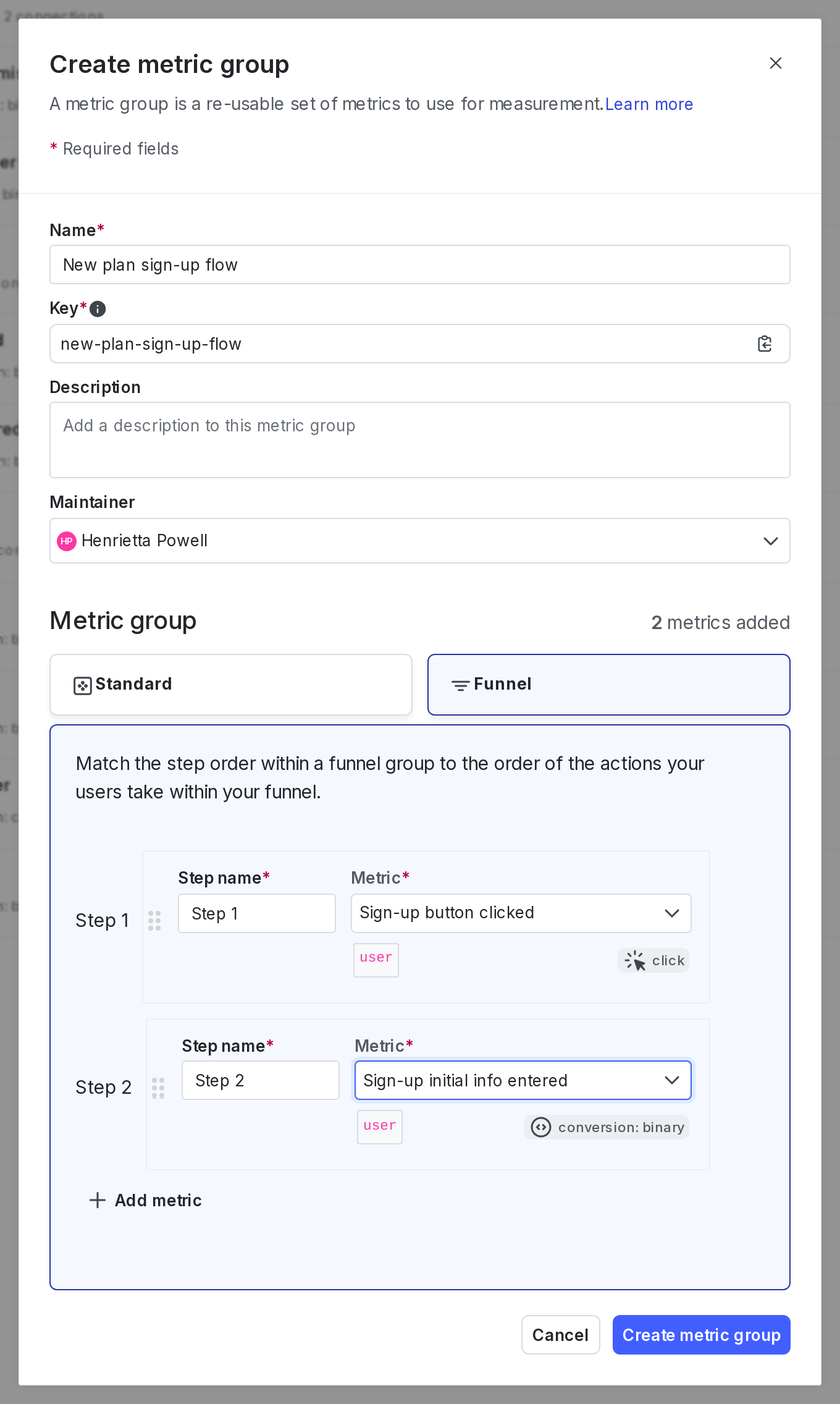Open the Step 1 Metric dropdown
This screenshot has height=1404, width=840.
521,913
